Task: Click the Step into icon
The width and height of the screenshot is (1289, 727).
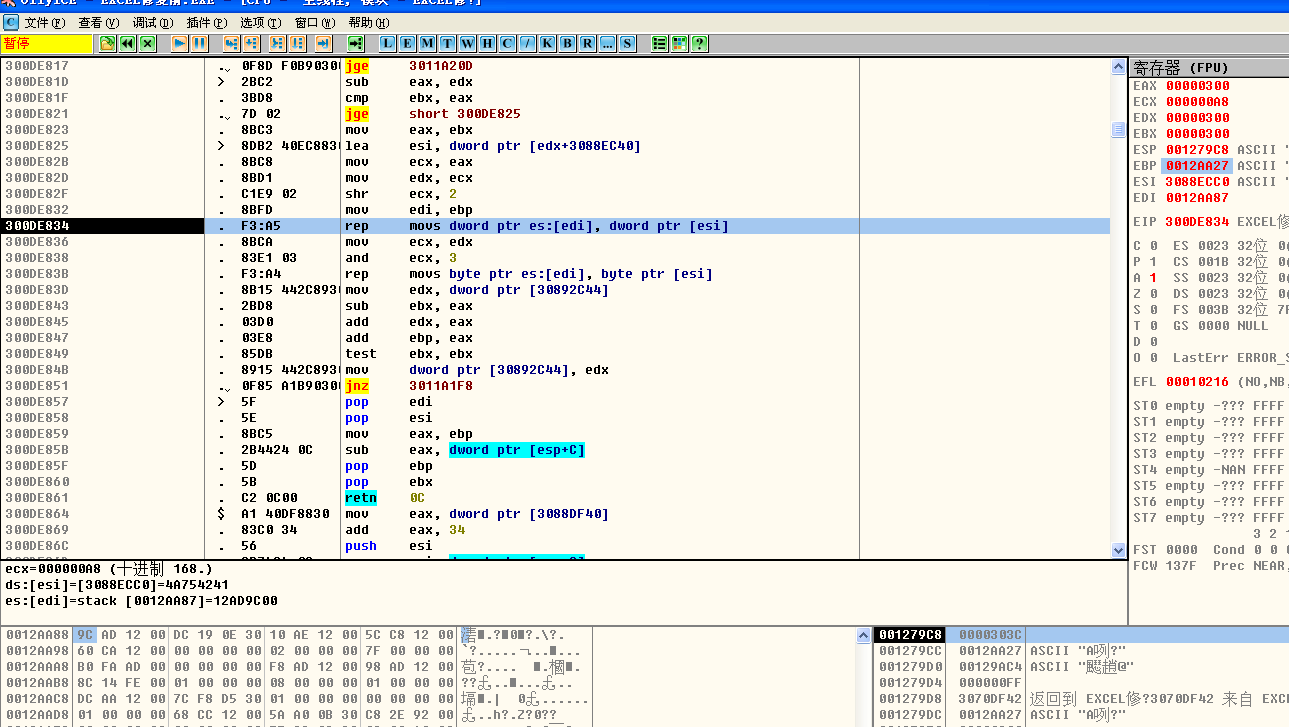Action: click(231, 43)
